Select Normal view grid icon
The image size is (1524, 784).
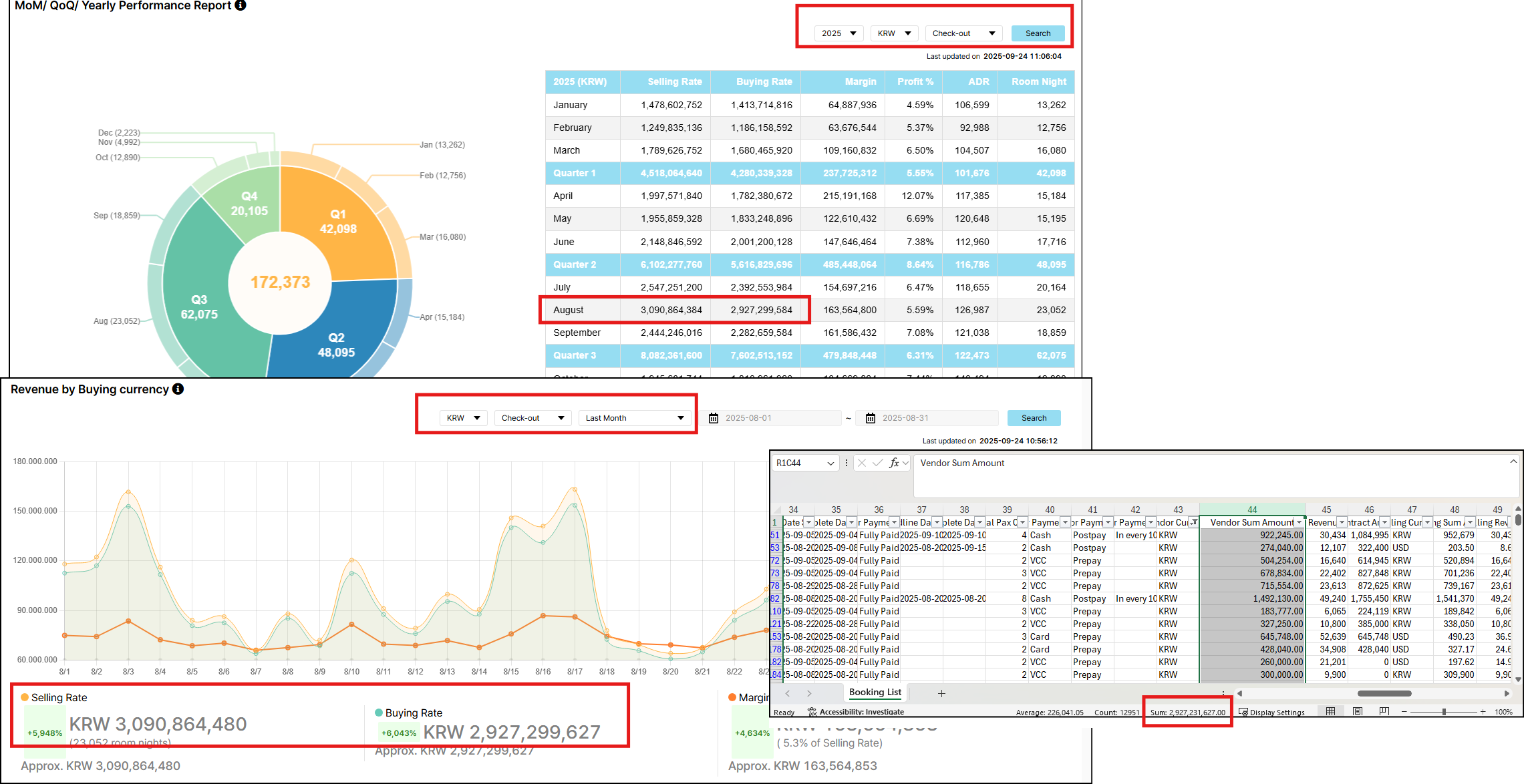pyautogui.click(x=1330, y=712)
